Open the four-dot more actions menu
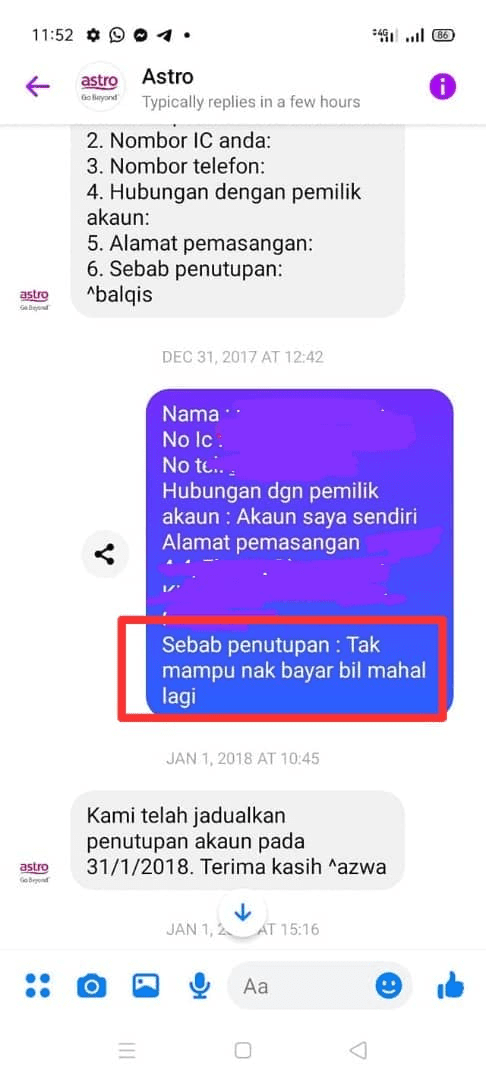486x1080 pixels. coord(37,986)
